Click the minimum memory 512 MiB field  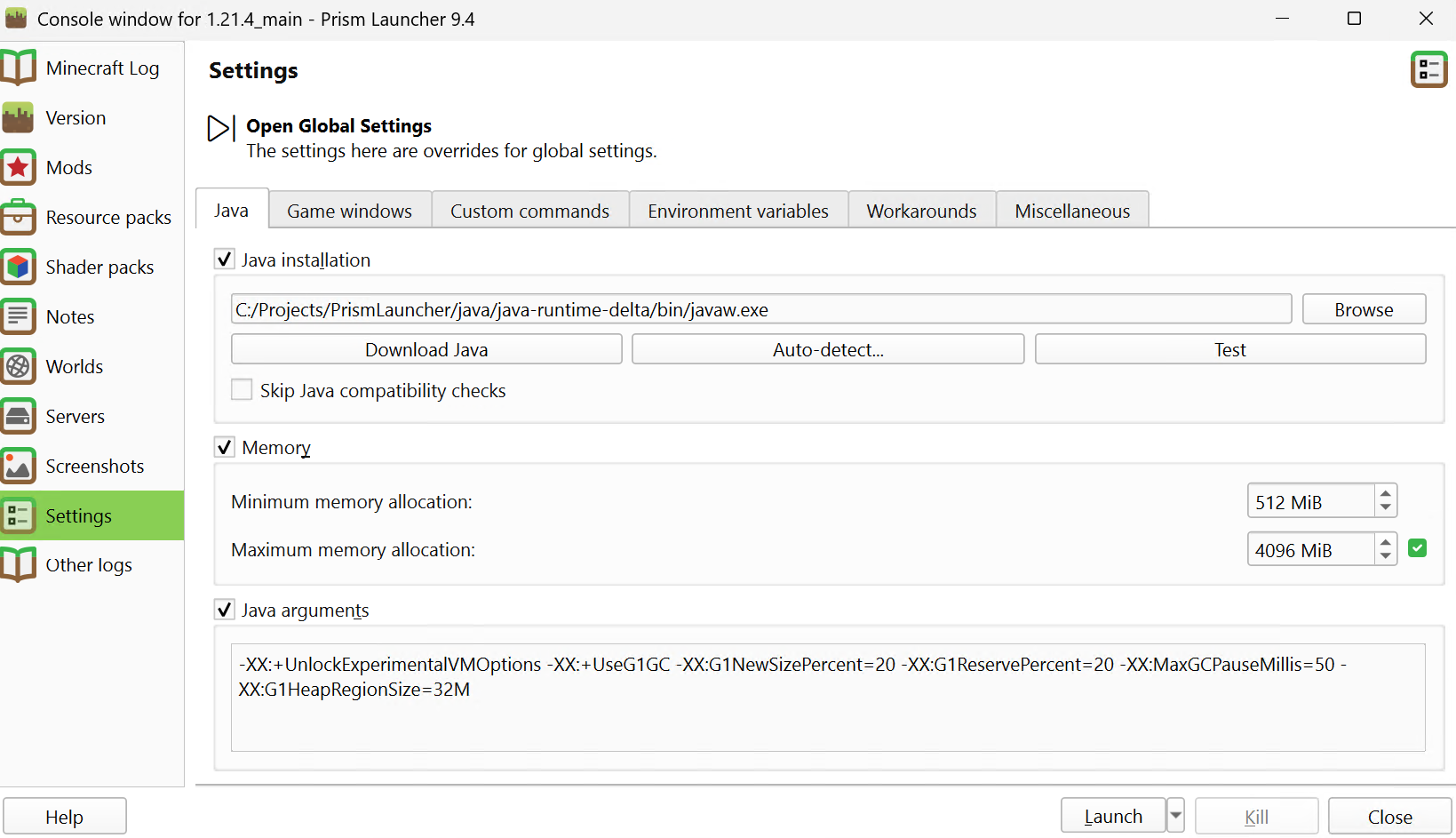click(1311, 501)
